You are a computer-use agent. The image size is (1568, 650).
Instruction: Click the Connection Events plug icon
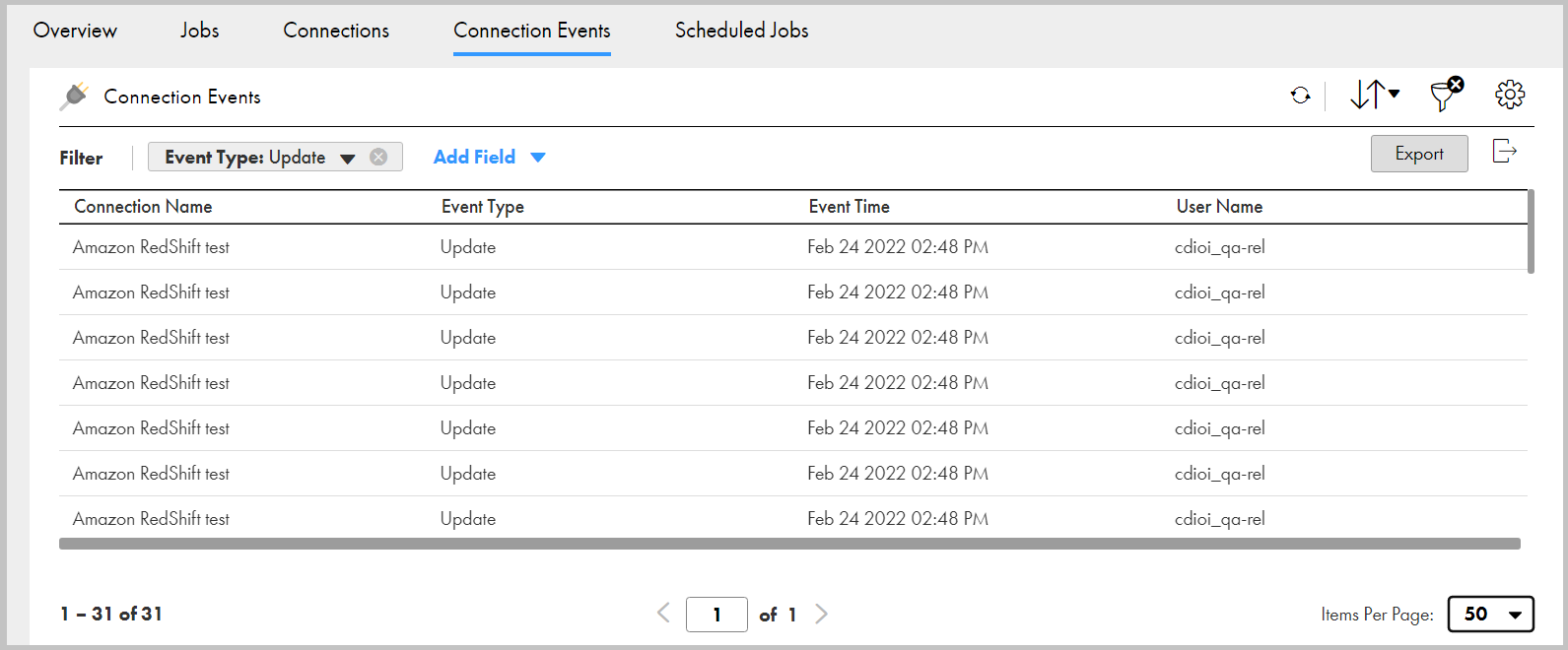(74, 97)
